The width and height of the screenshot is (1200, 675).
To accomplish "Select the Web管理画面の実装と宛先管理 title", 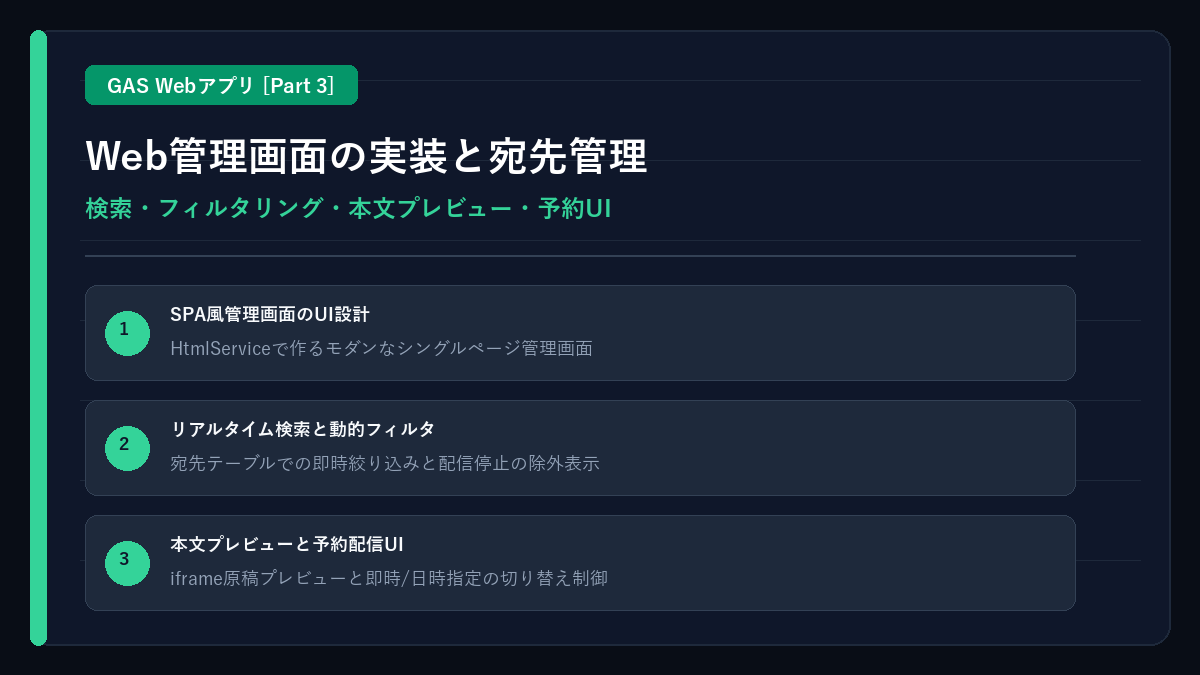I will pyautogui.click(x=366, y=156).
